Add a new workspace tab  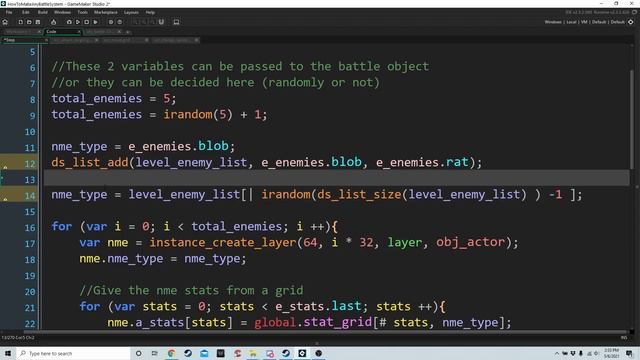128,31
